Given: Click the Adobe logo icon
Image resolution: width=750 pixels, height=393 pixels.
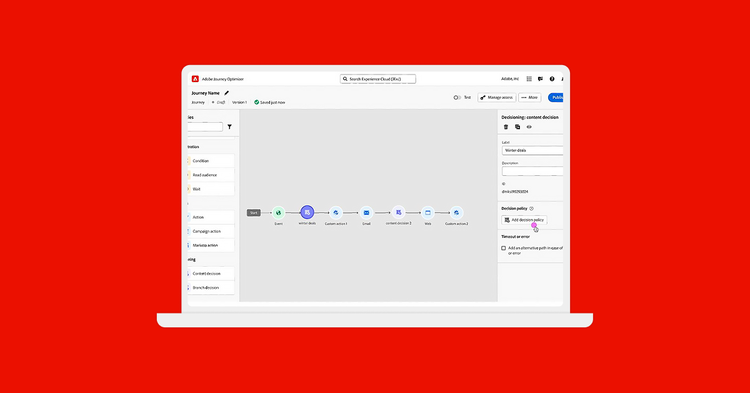Looking at the screenshot, I should pyautogui.click(x=195, y=79).
